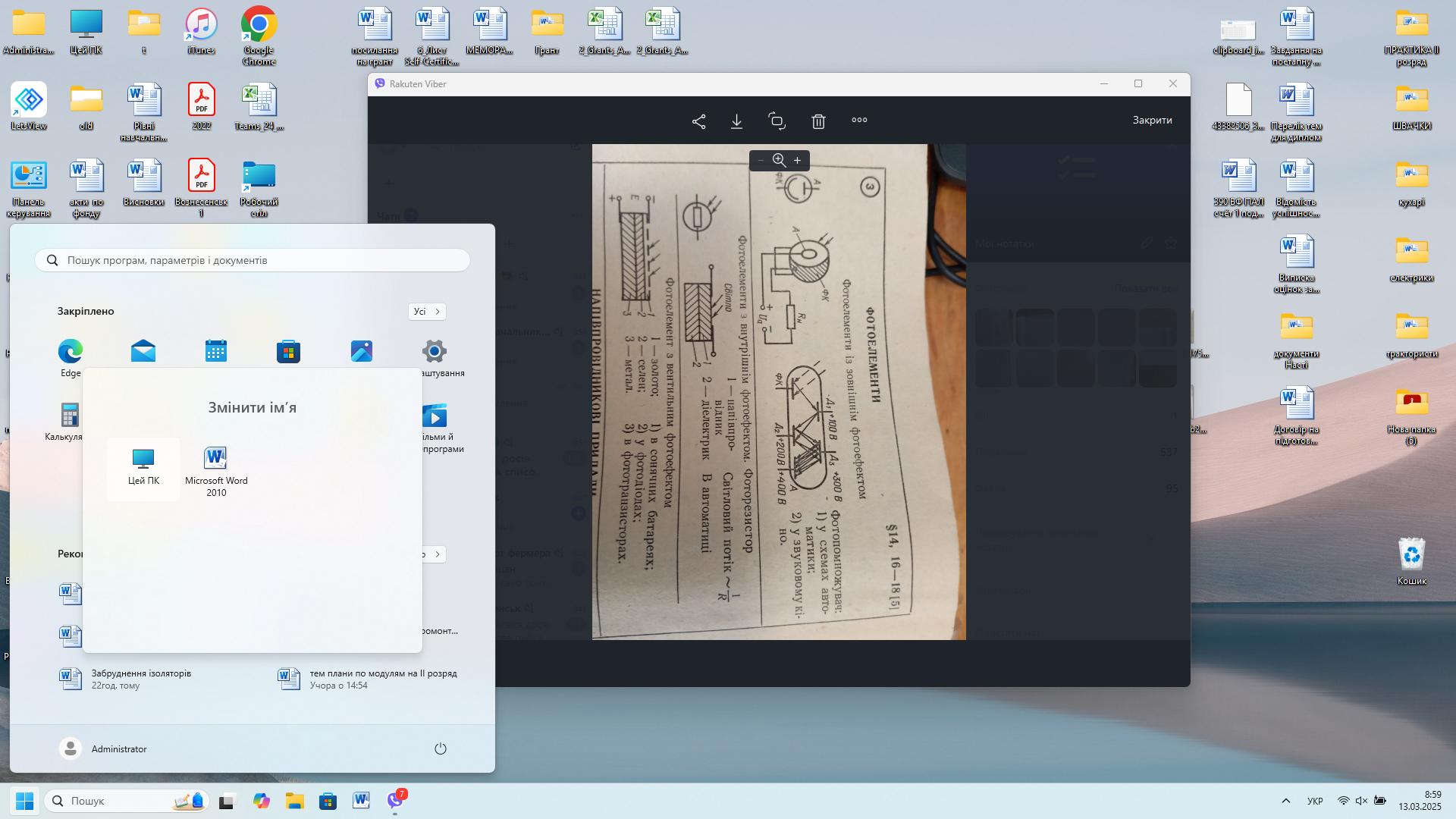Open Viber from the taskbar
This screenshot has height=819, width=1456.
(395, 801)
